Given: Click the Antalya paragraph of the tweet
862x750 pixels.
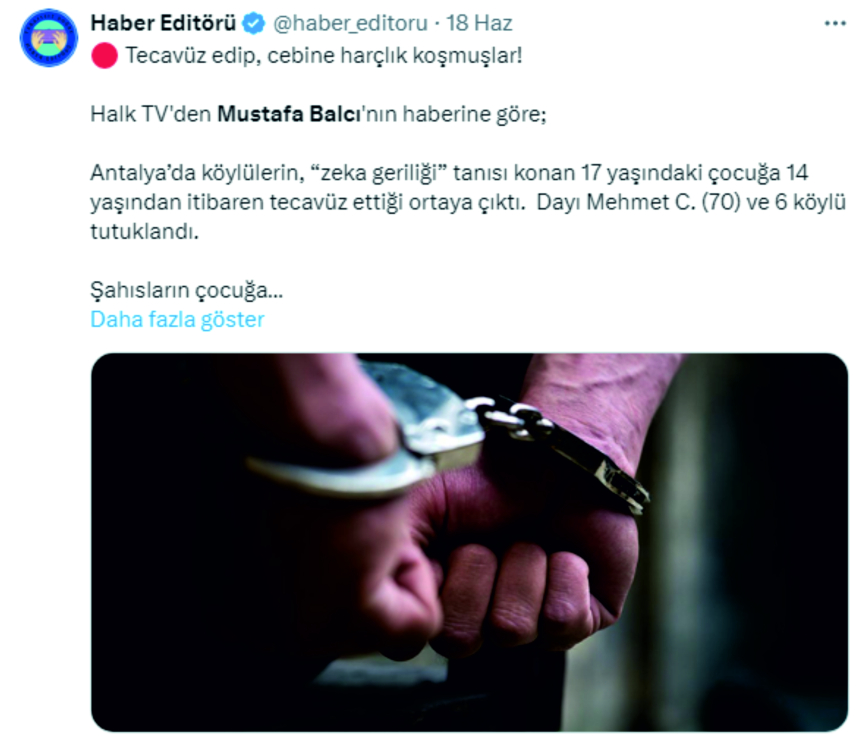Looking at the screenshot, I should pos(468,202).
